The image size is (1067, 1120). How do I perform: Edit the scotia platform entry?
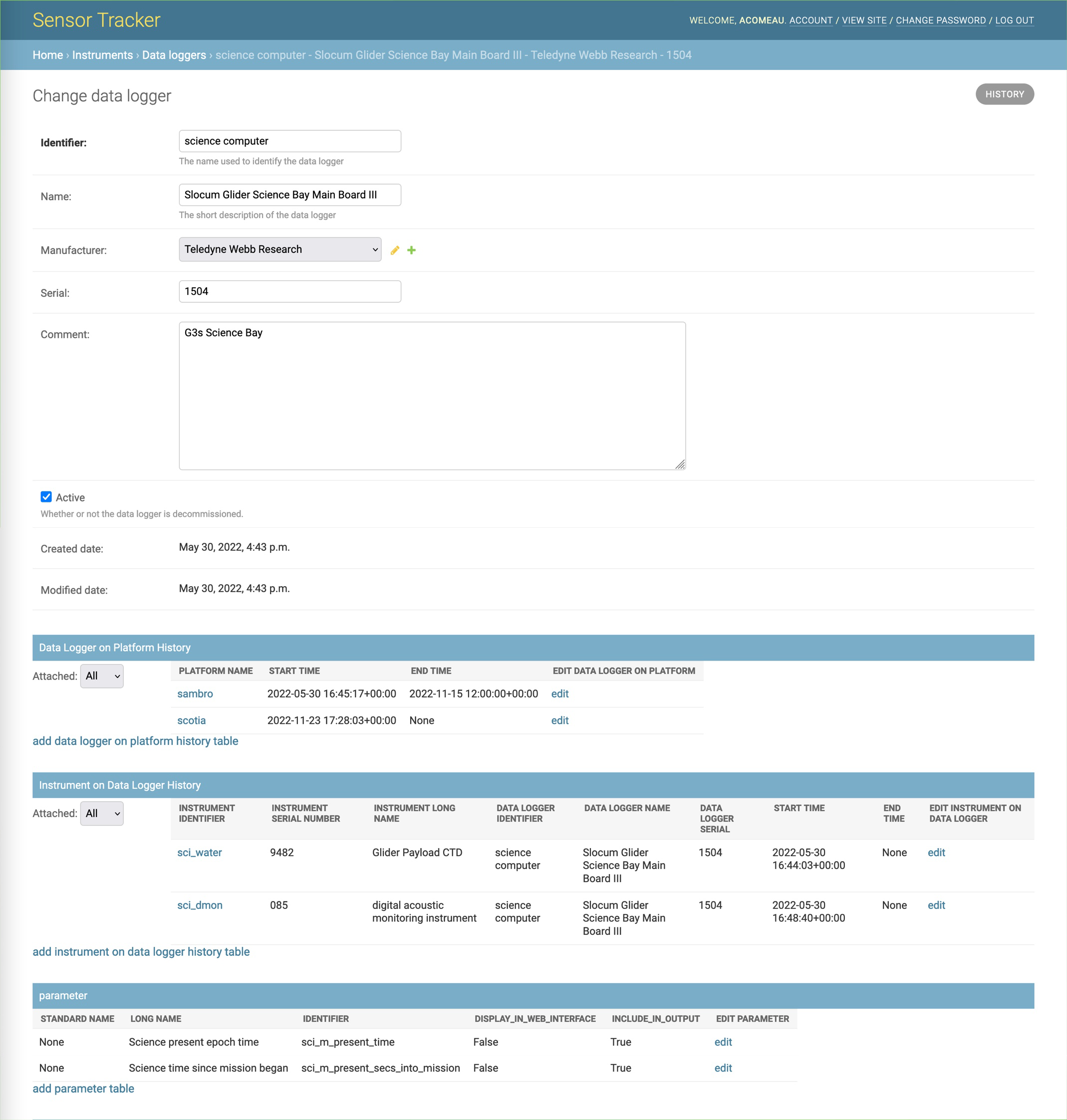pyautogui.click(x=559, y=720)
